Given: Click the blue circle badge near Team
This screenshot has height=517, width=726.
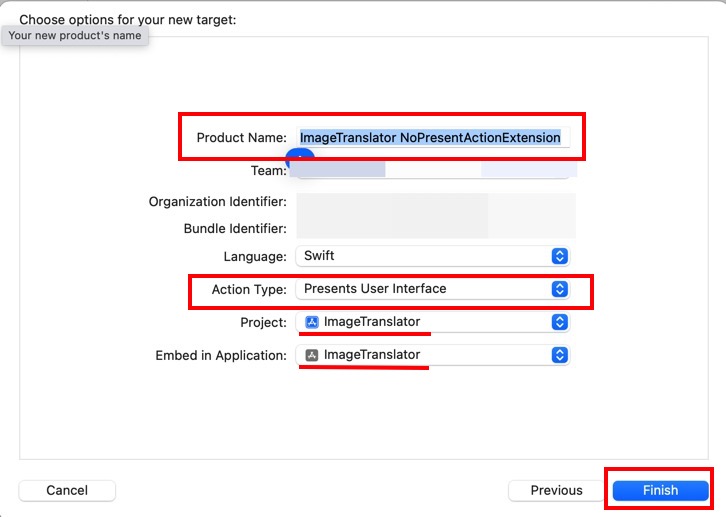Looking at the screenshot, I should point(300,157).
